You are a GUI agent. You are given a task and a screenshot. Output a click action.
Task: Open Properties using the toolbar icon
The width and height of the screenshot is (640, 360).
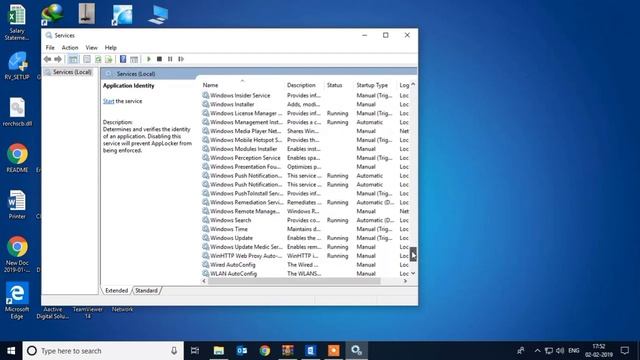tap(87, 59)
